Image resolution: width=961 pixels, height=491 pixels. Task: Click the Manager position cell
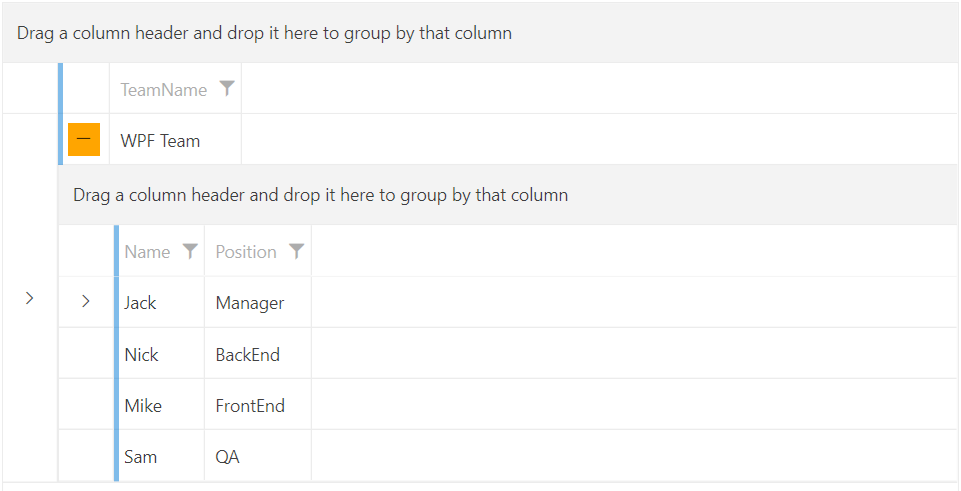click(x=250, y=303)
